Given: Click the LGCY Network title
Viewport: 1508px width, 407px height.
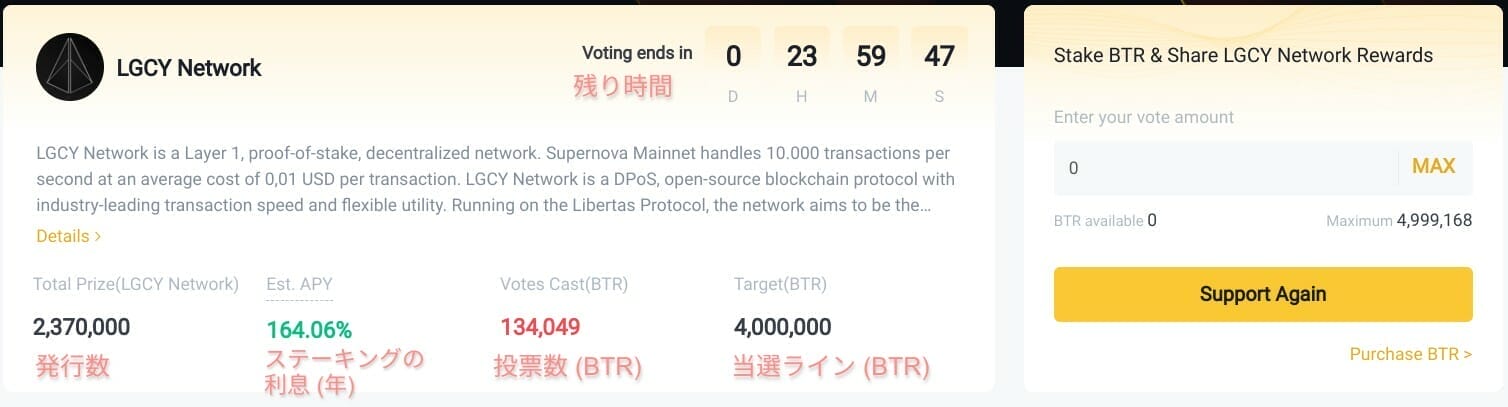Looking at the screenshot, I should (x=189, y=68).
